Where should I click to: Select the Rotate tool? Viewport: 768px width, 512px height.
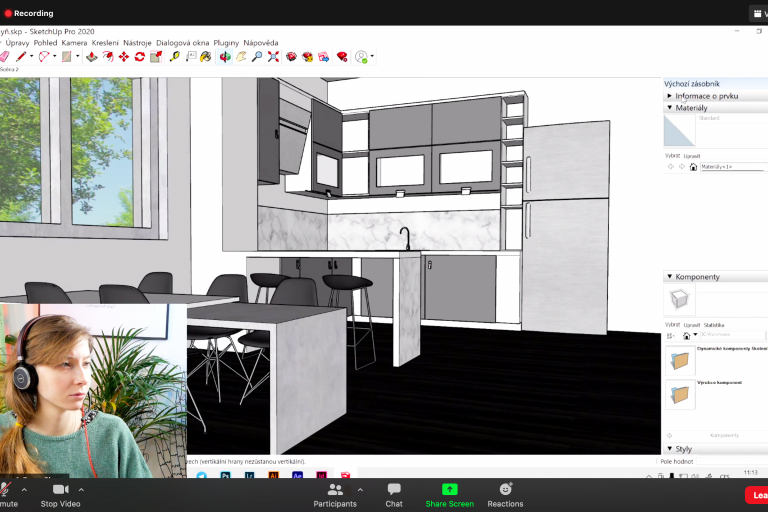click(140, 57)
